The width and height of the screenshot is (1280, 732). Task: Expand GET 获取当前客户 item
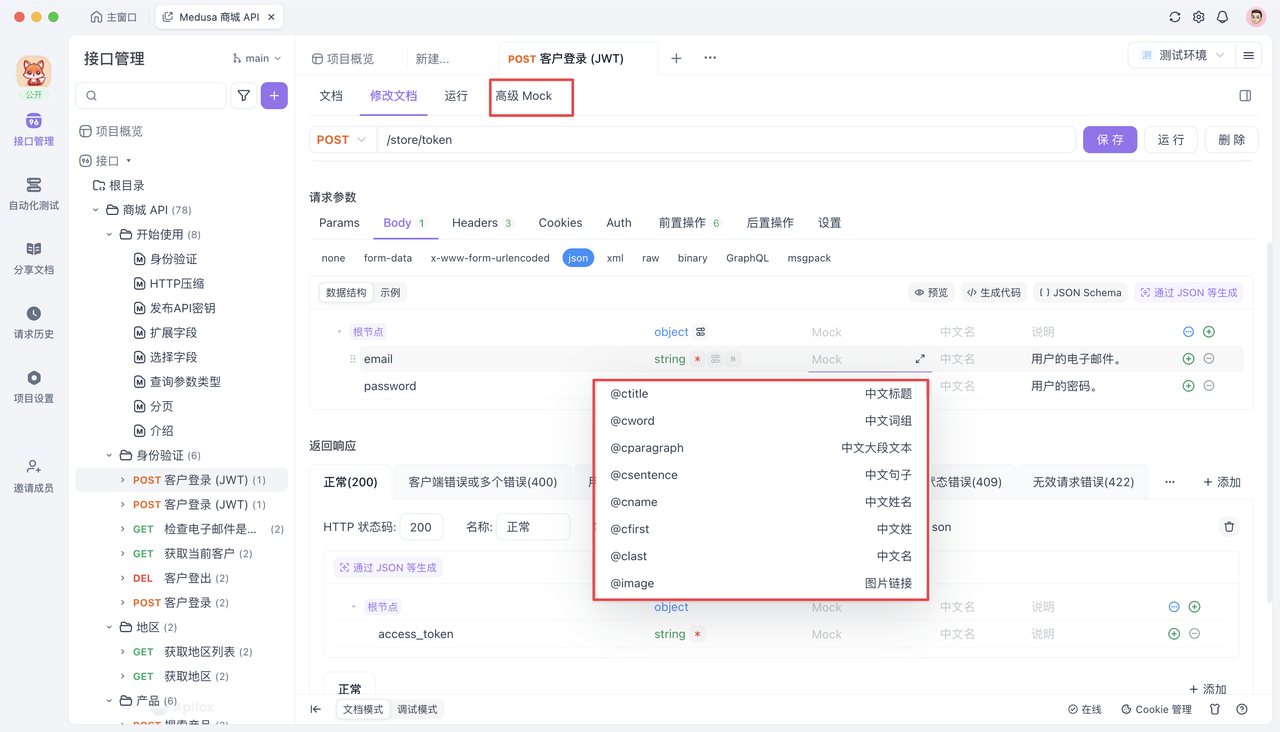pyautogui.click(x=123, y=554)
